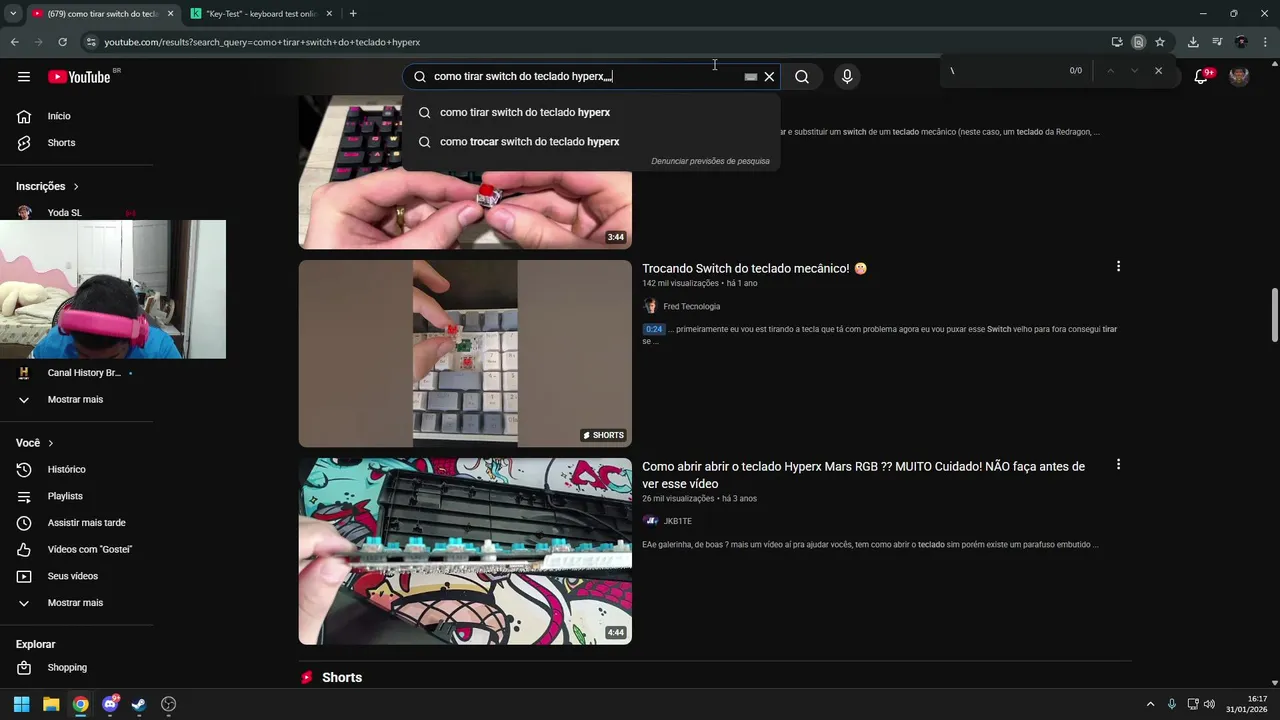Jump to 0:24 timestamp chip
The height and width of the screenshot is (720, 1280).
[653, 329]
